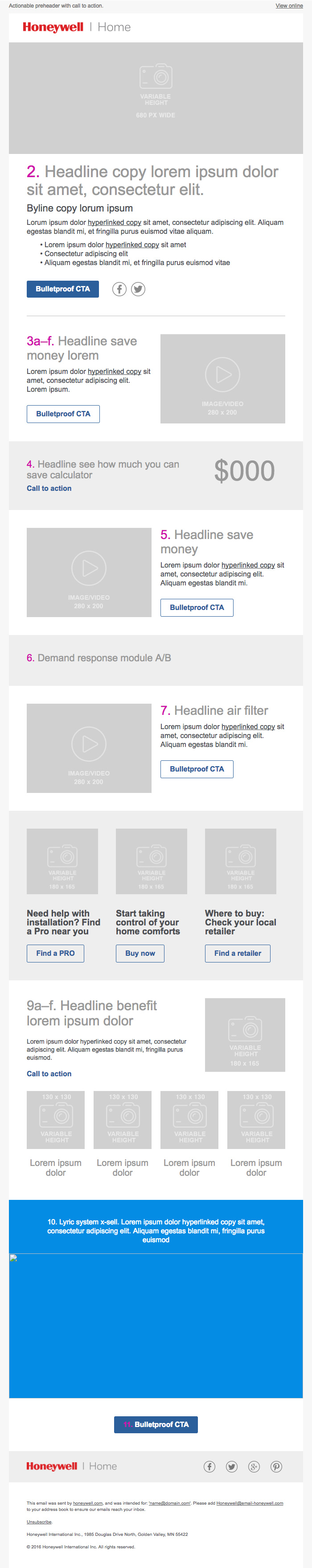312x1568 pixels.
Task: Click the Pinterest icon in footer
Action: click(x=276, y=1466)
